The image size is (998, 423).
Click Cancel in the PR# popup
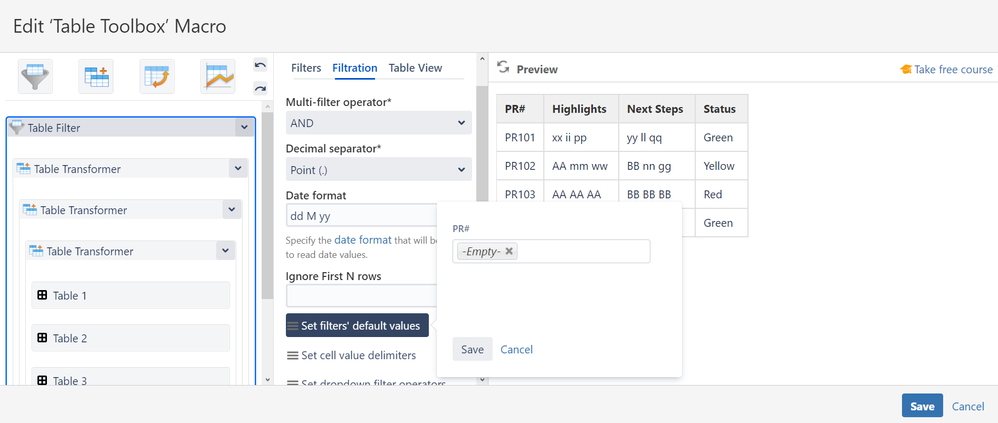tap(516, 349)
